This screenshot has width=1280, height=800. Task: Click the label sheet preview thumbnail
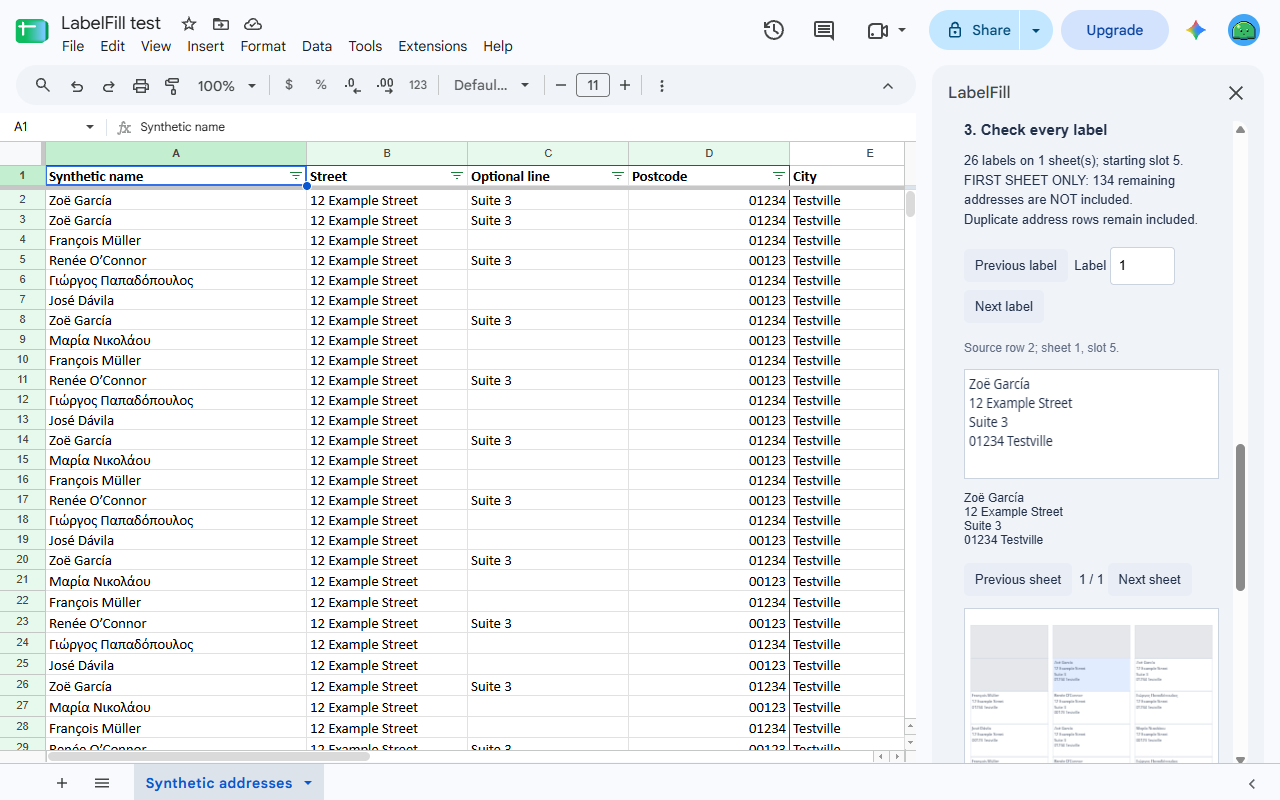(x=1091, y=685)
